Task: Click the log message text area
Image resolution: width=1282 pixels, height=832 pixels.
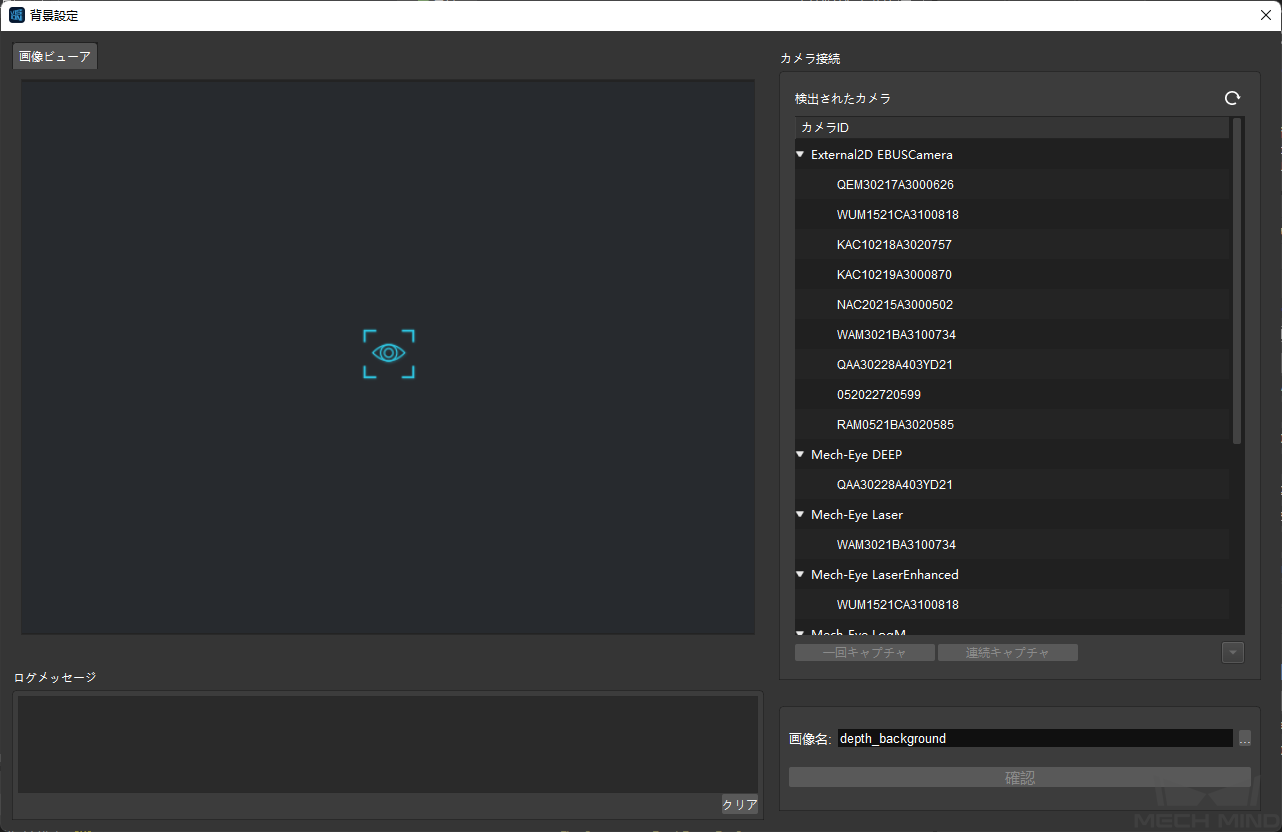Action: (388, 745)
